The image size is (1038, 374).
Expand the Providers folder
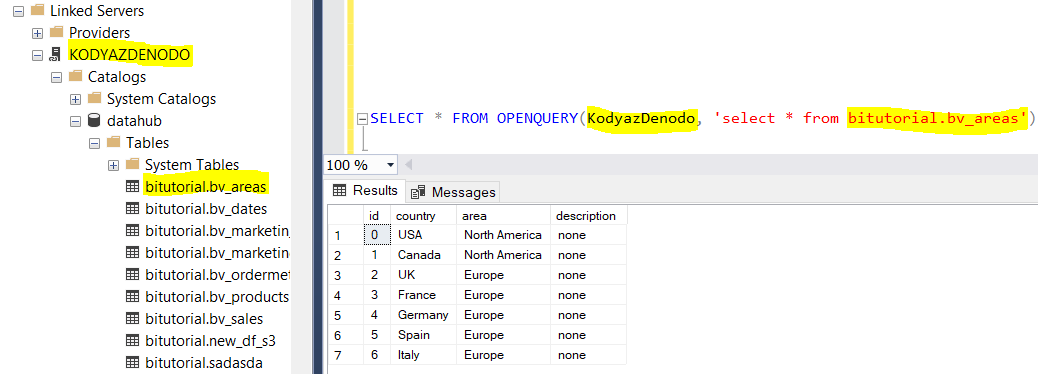click(37, 32)
